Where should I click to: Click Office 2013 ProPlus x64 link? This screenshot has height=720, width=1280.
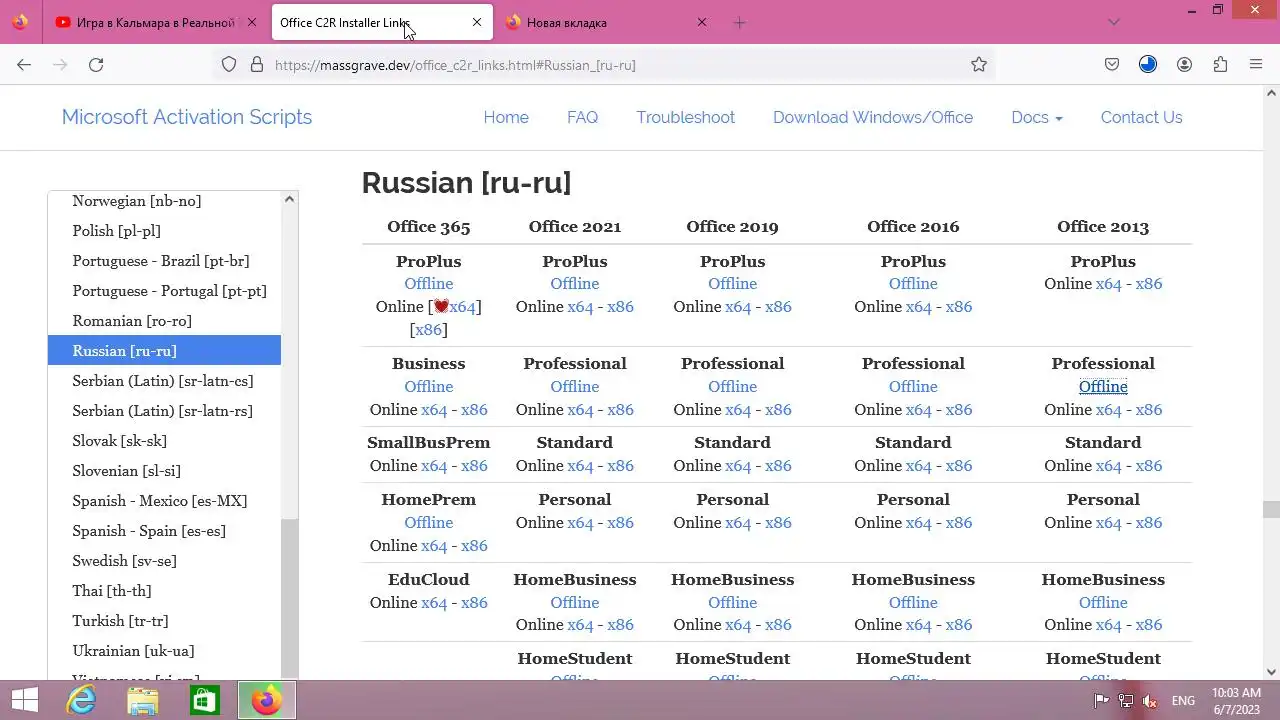tap(1109, 284)
